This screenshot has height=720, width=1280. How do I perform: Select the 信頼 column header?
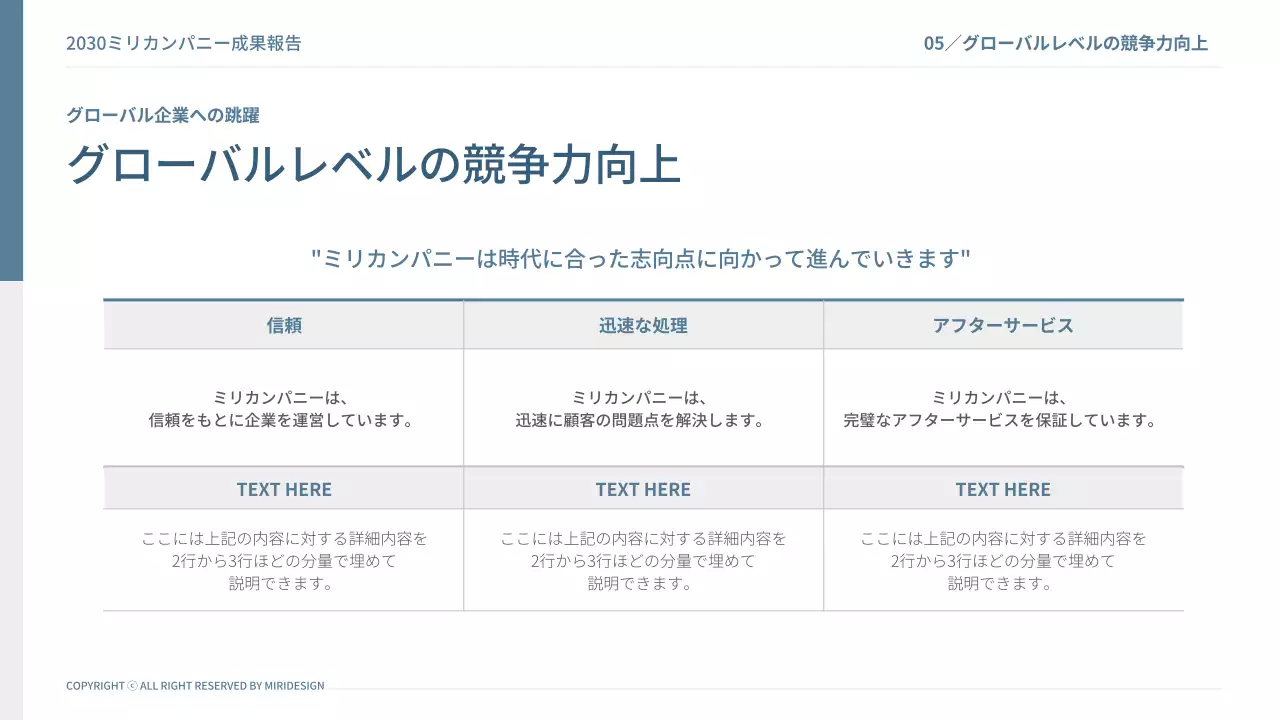(283, 324)
